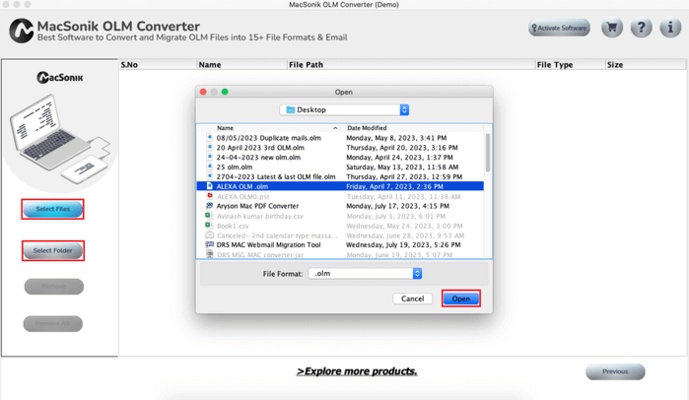The height and width of the screenshot is (400, 689).
Task: Open the File Format .olm dropdown
Action: (365, 273)
